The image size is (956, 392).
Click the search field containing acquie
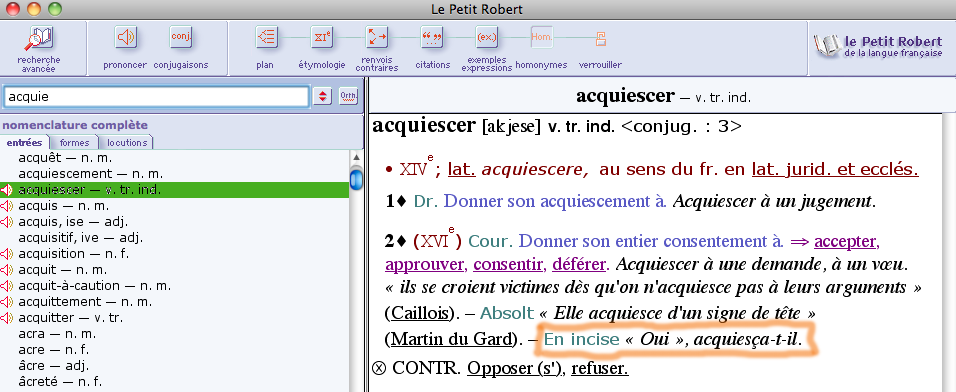[157, 96]
